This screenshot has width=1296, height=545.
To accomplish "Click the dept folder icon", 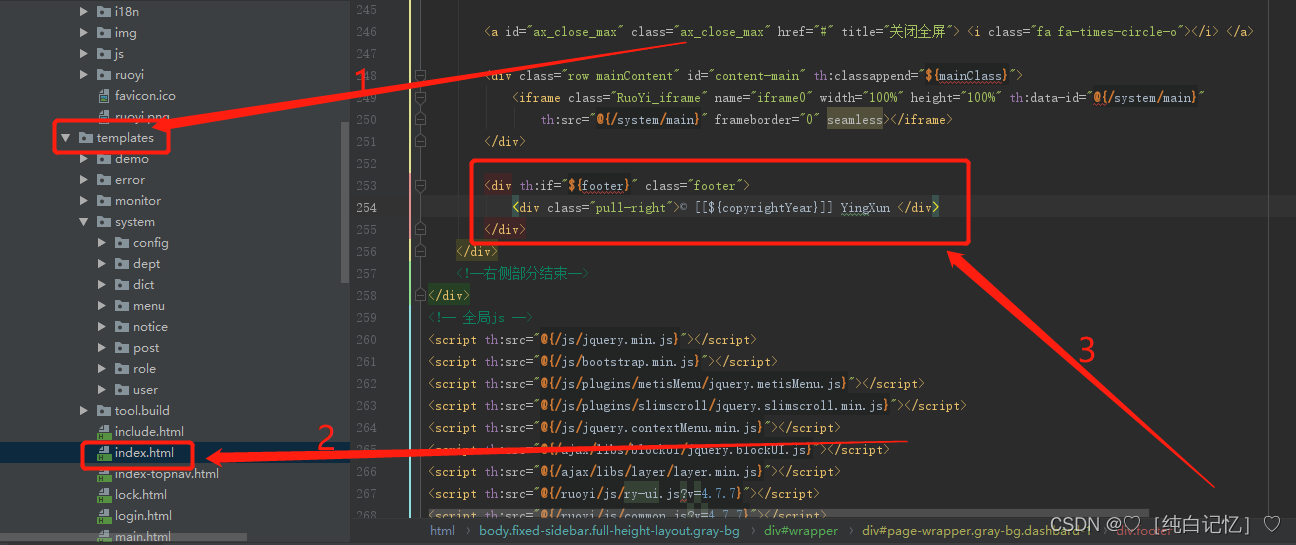I will [122, 264].
